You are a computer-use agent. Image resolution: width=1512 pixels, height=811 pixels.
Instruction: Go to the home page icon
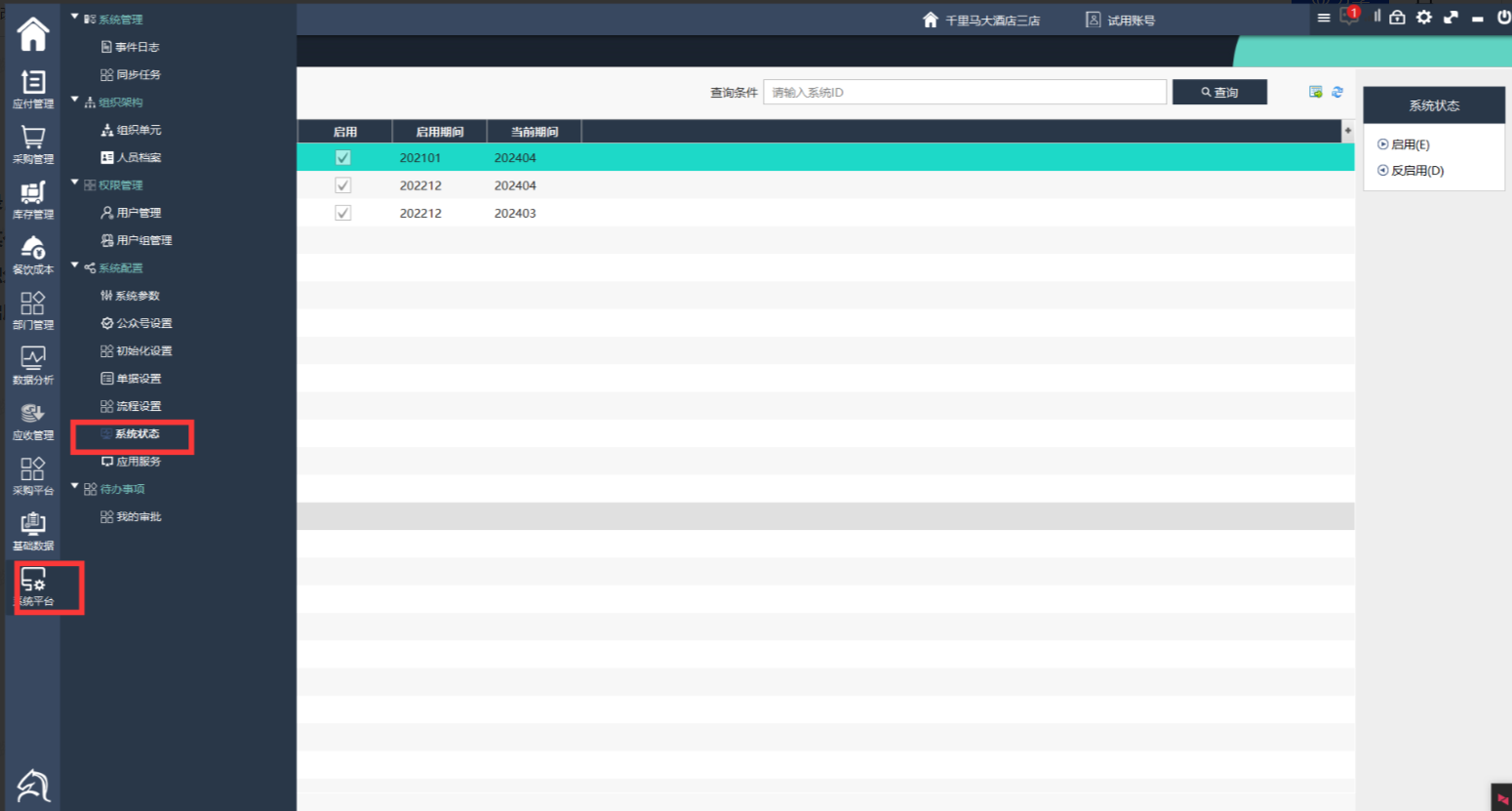pos(33,34)
